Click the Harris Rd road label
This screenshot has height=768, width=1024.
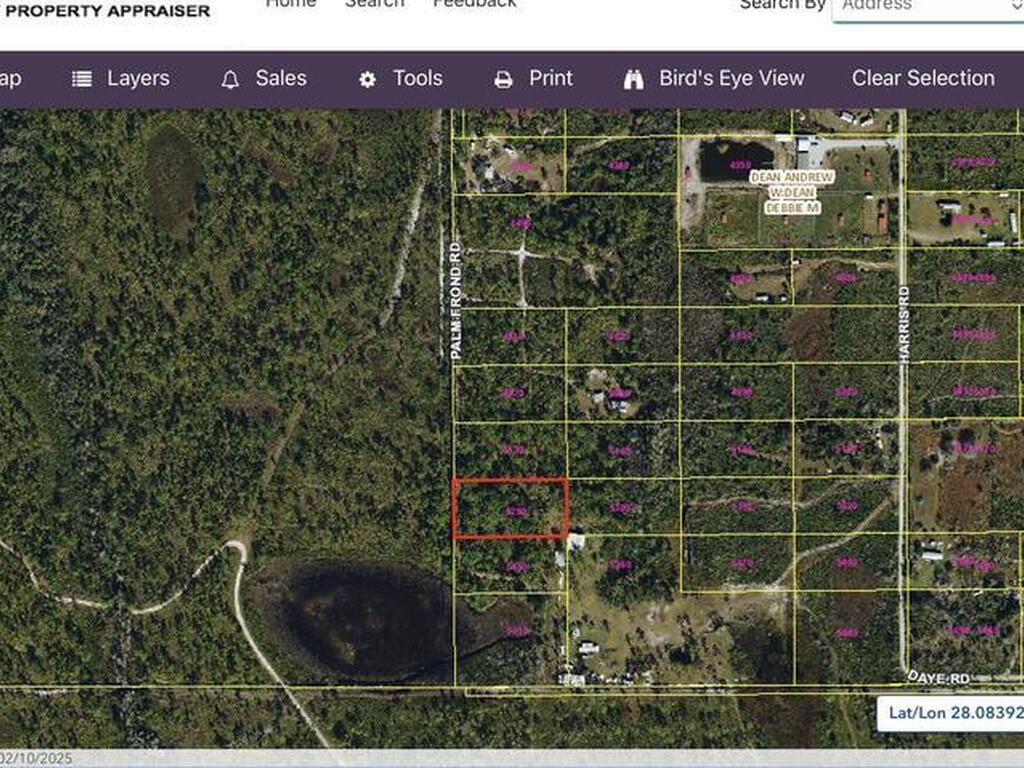904,324
